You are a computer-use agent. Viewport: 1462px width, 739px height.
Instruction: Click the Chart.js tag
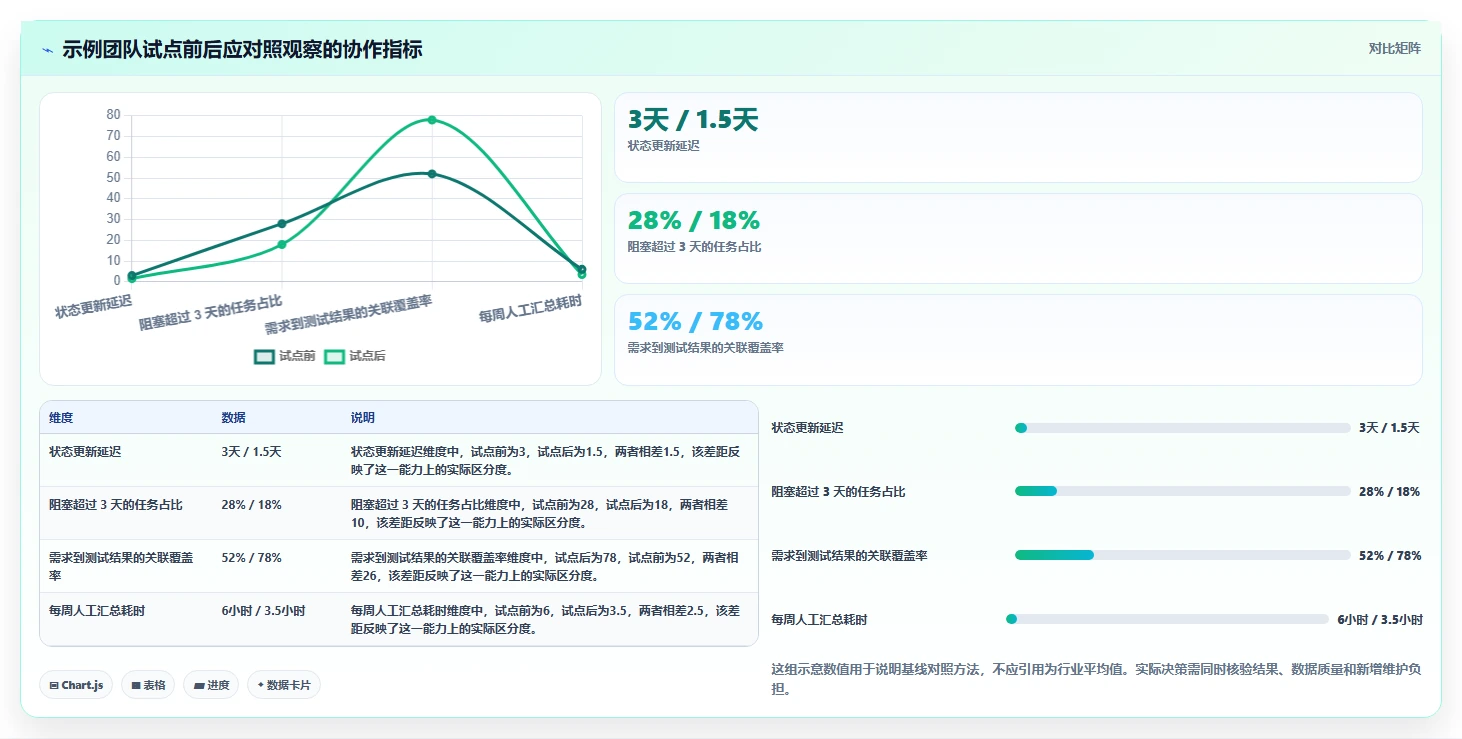(x=76, y=685)
